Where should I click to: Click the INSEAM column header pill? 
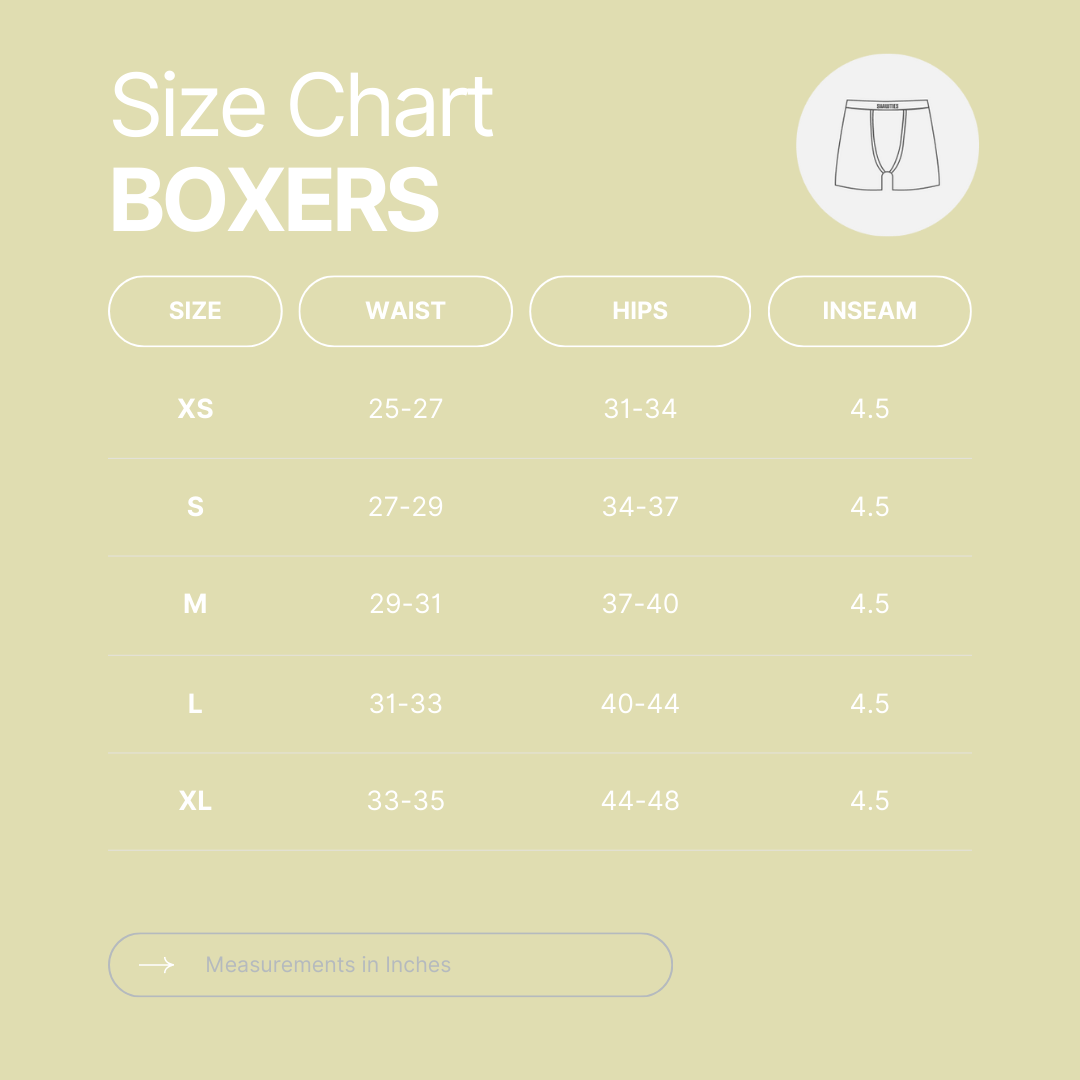(x=869, y=311)
